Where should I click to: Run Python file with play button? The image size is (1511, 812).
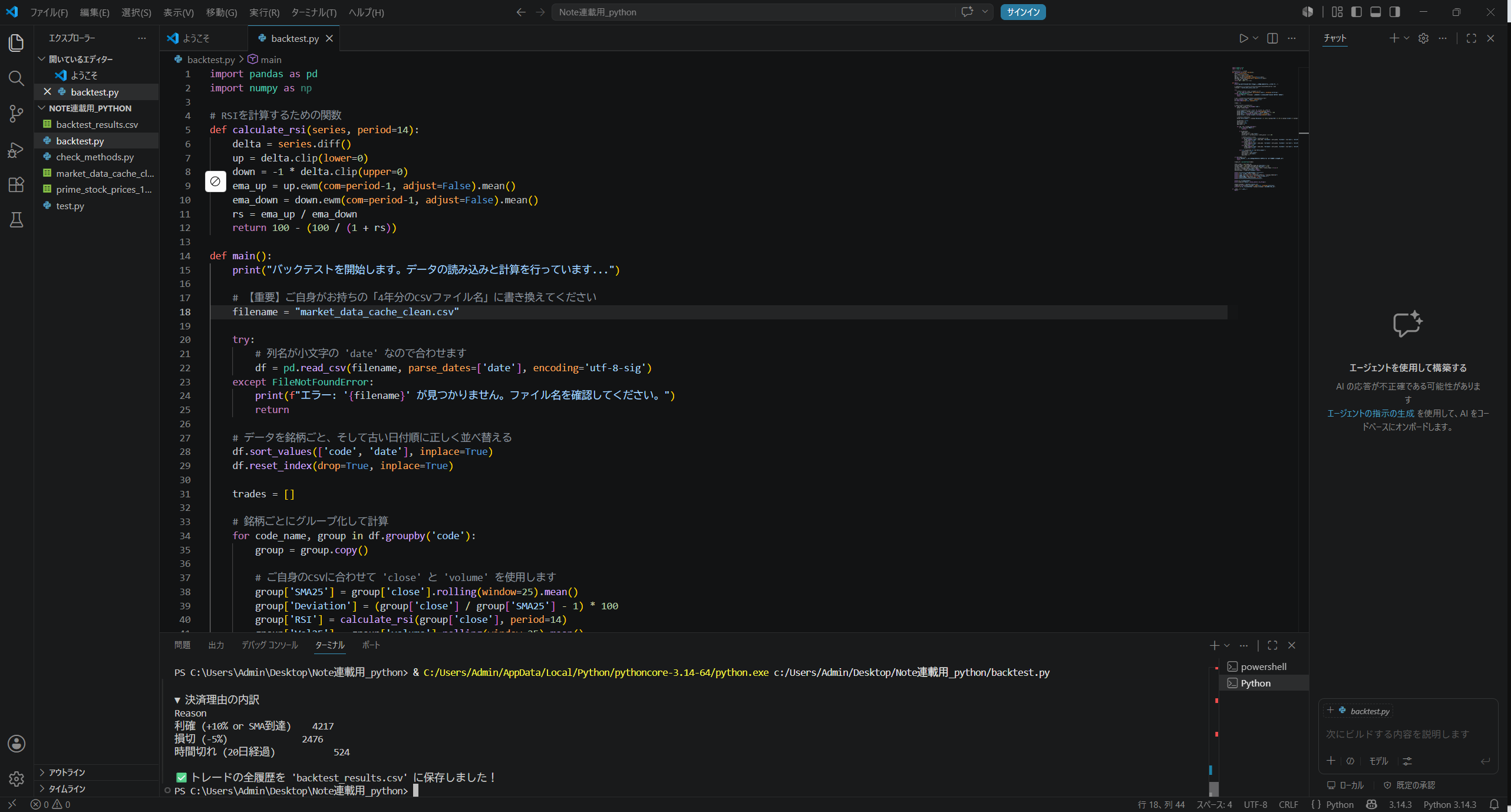[x=1243, y=38]
